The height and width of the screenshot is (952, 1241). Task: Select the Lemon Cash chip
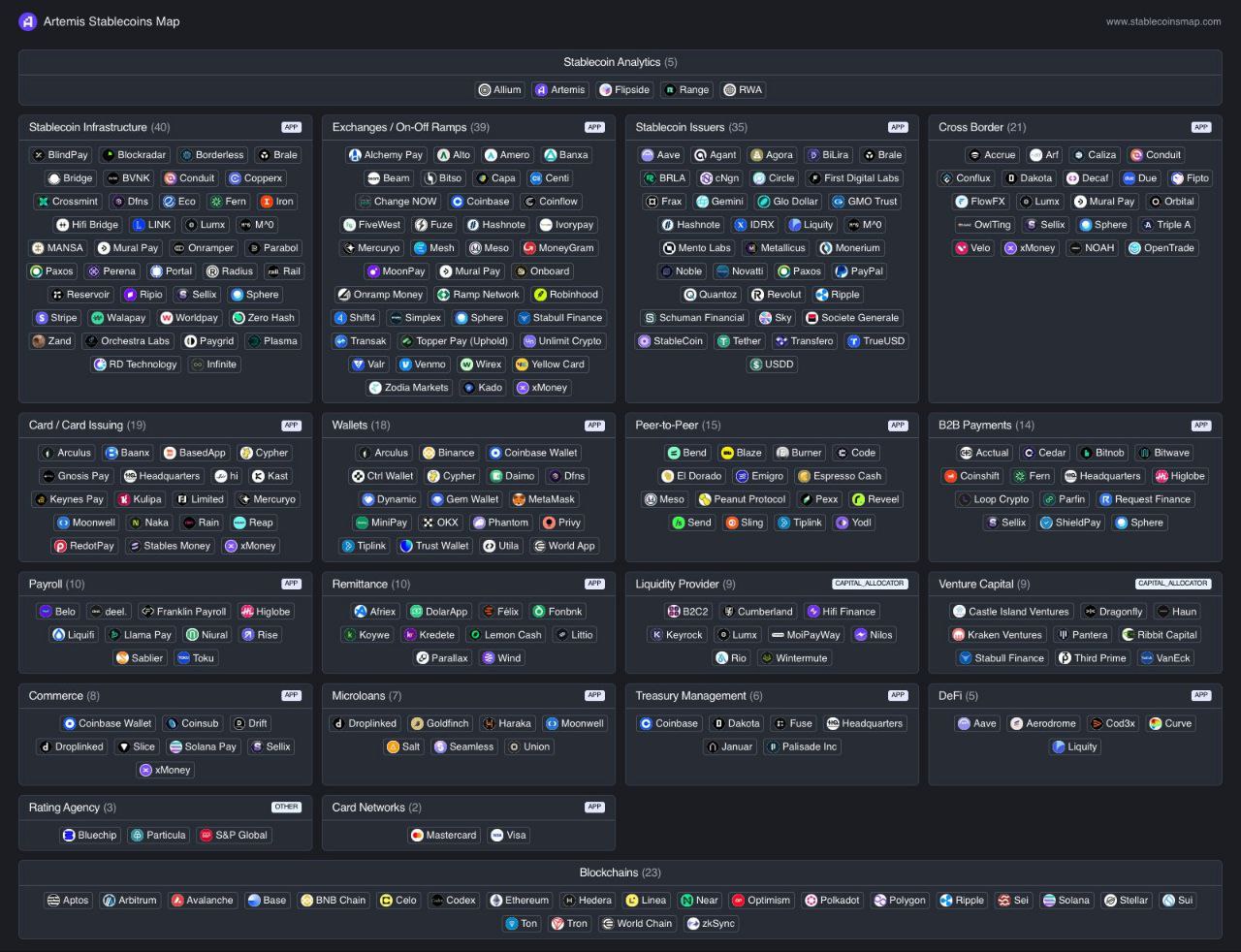(506, 635)
